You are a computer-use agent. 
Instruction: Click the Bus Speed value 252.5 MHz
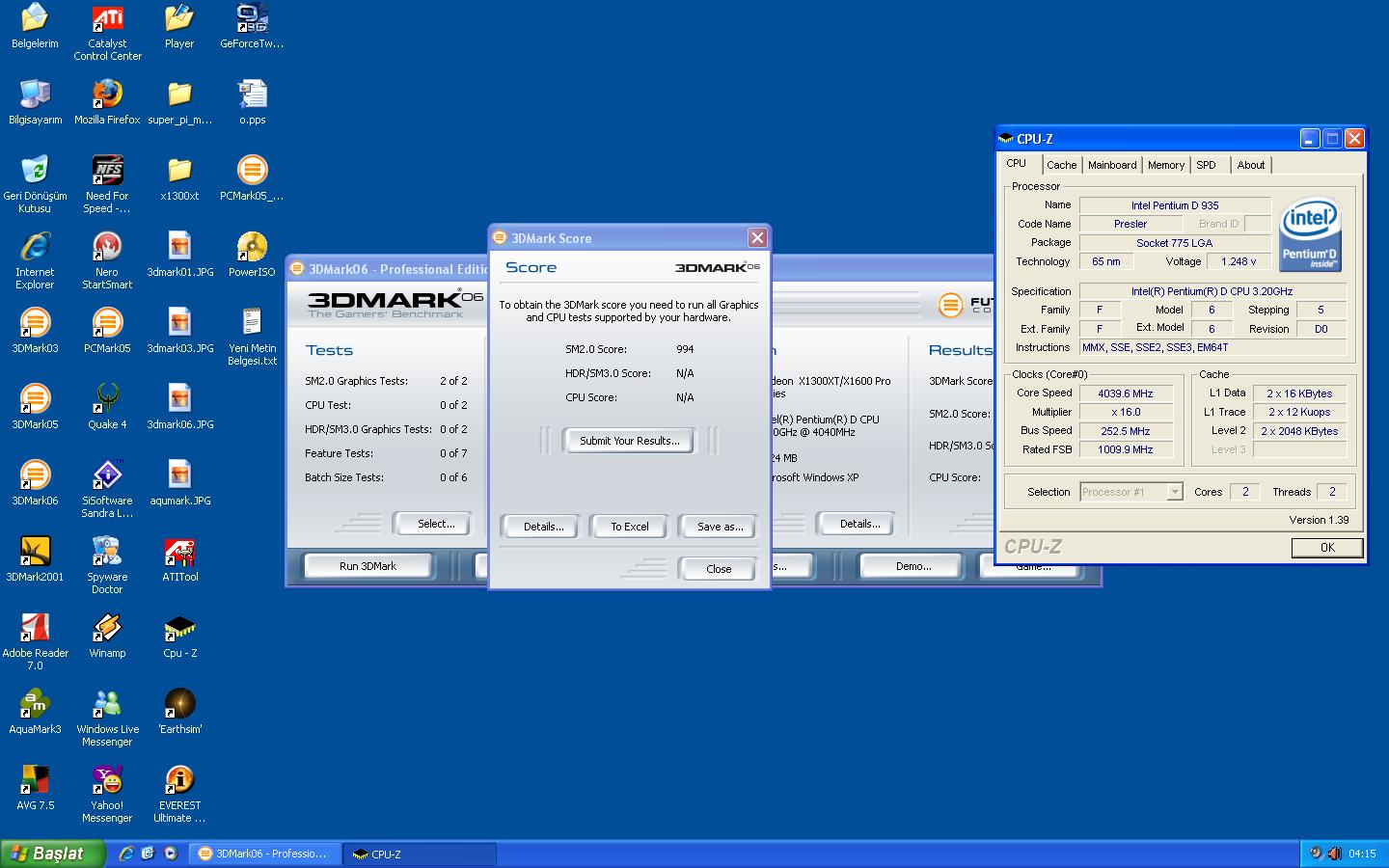coord(1125,431)
